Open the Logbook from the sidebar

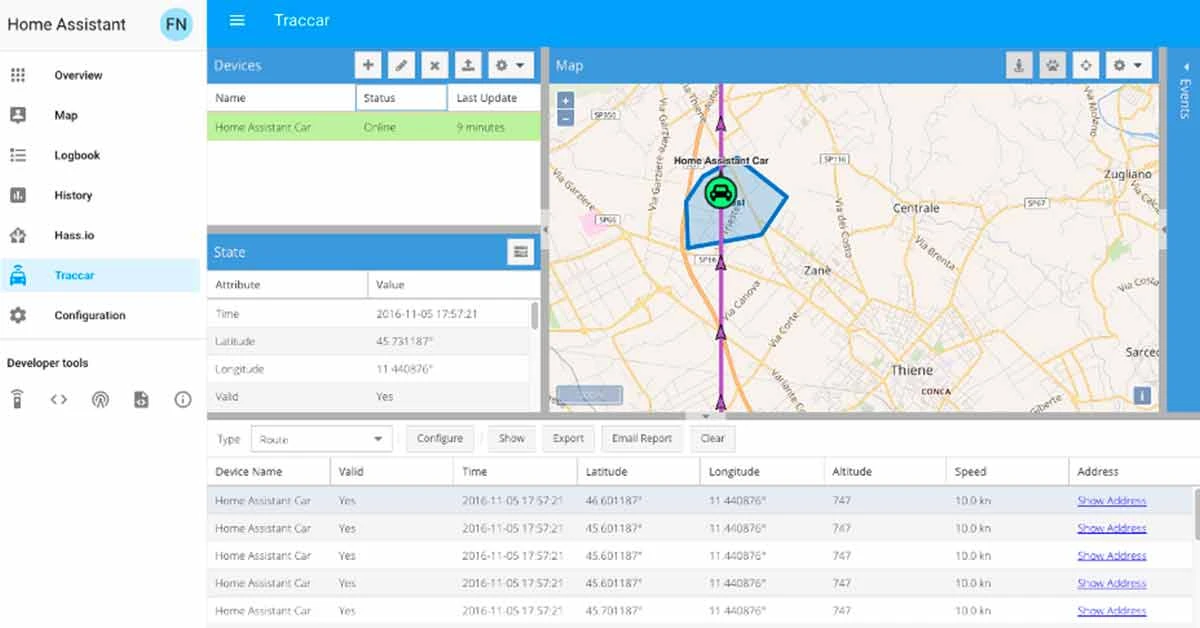pyautogui.click(x=78, y=155)
